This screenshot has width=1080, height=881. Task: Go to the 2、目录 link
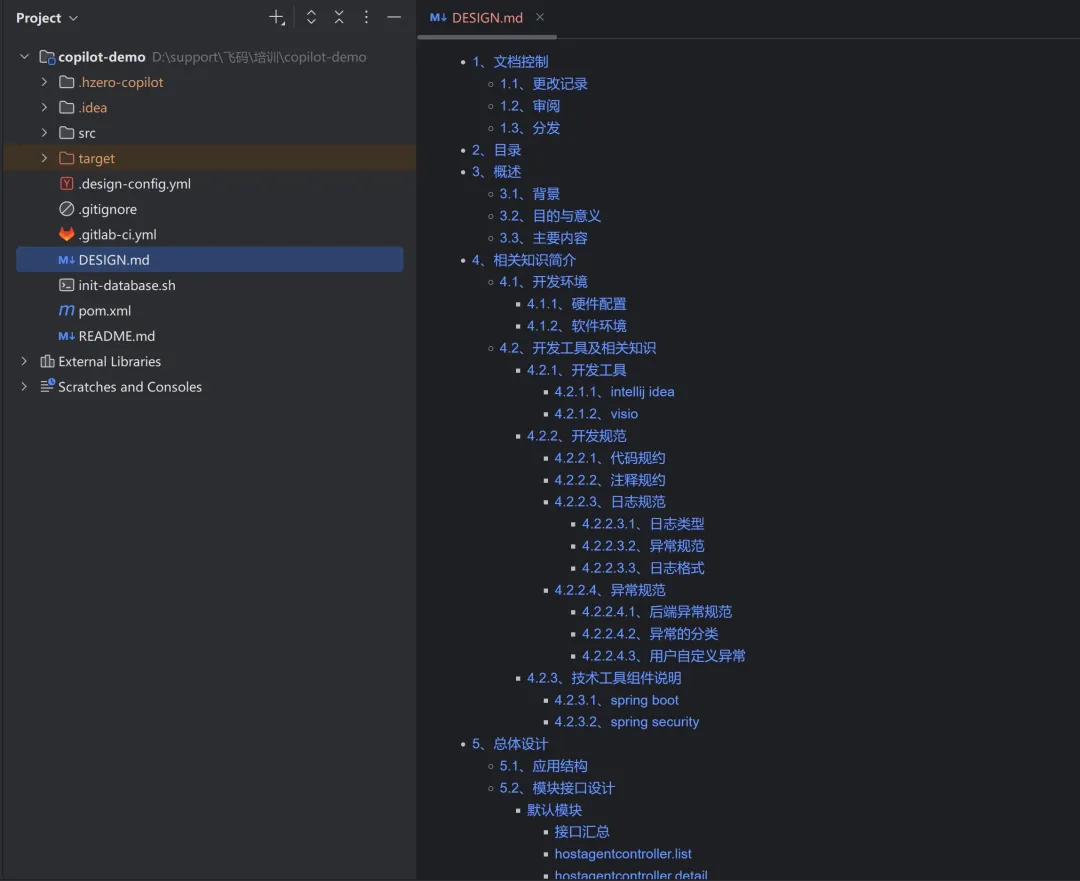click(497, 150)
